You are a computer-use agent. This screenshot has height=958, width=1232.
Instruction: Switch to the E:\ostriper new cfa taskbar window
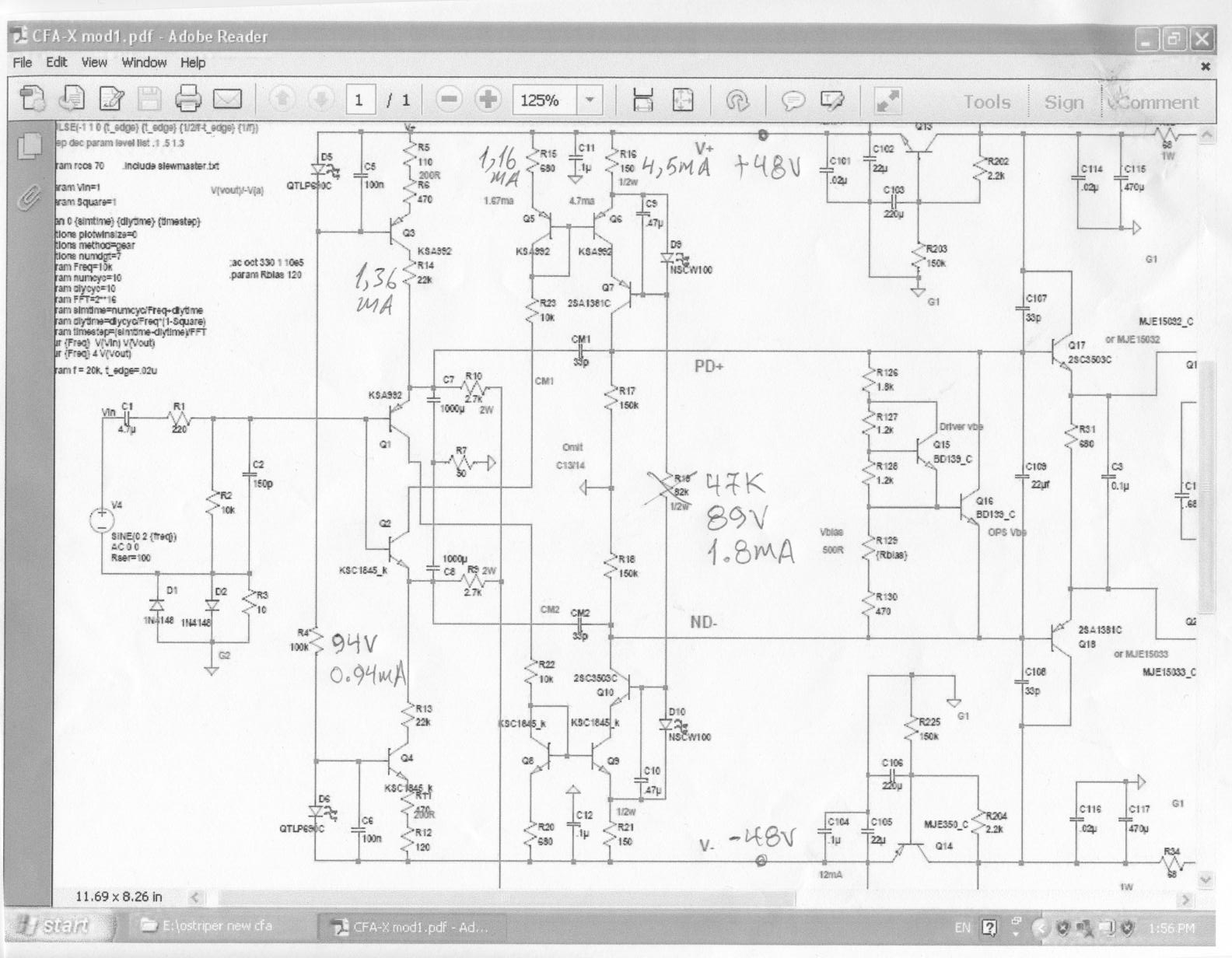(x=220, y=926)
